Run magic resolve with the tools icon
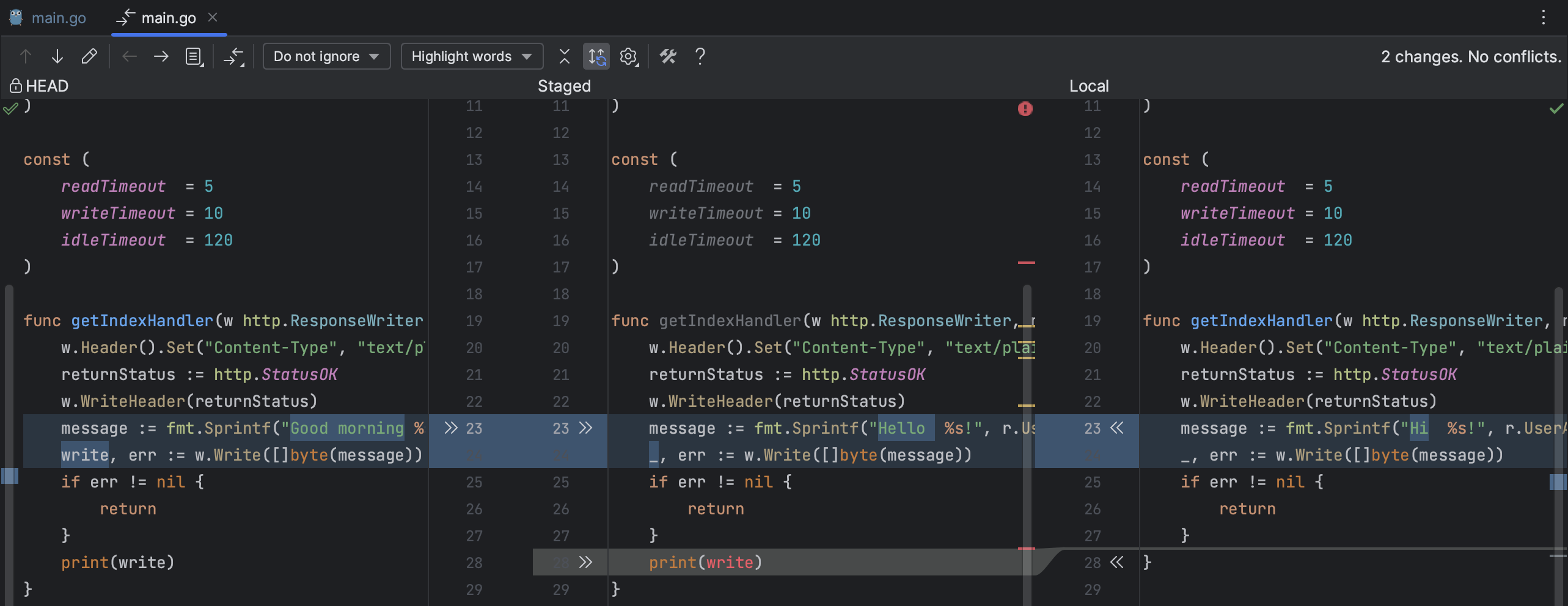1568x606 pixels. pos(668,56)
